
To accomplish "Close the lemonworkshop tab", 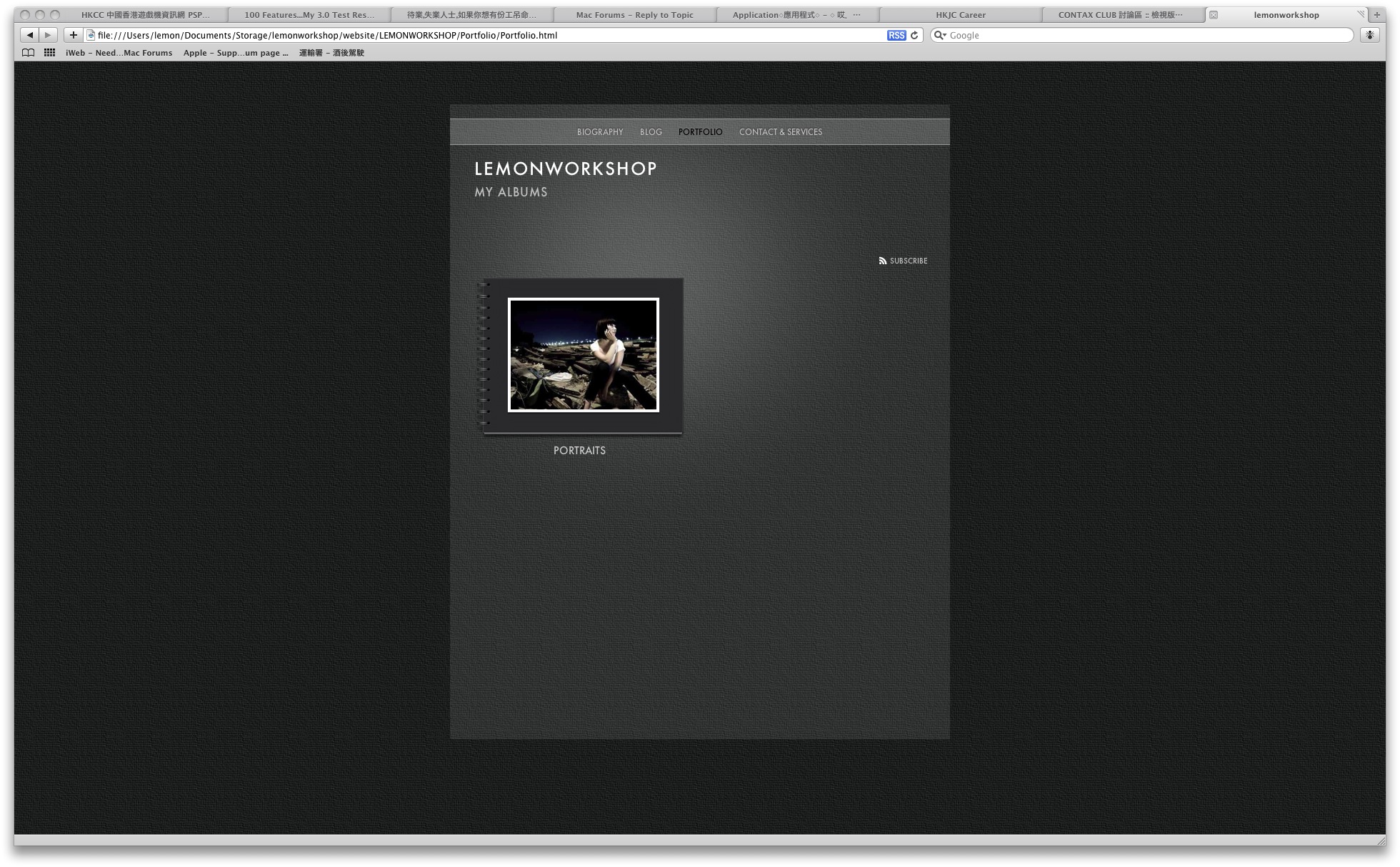I will coord(1214,15).
